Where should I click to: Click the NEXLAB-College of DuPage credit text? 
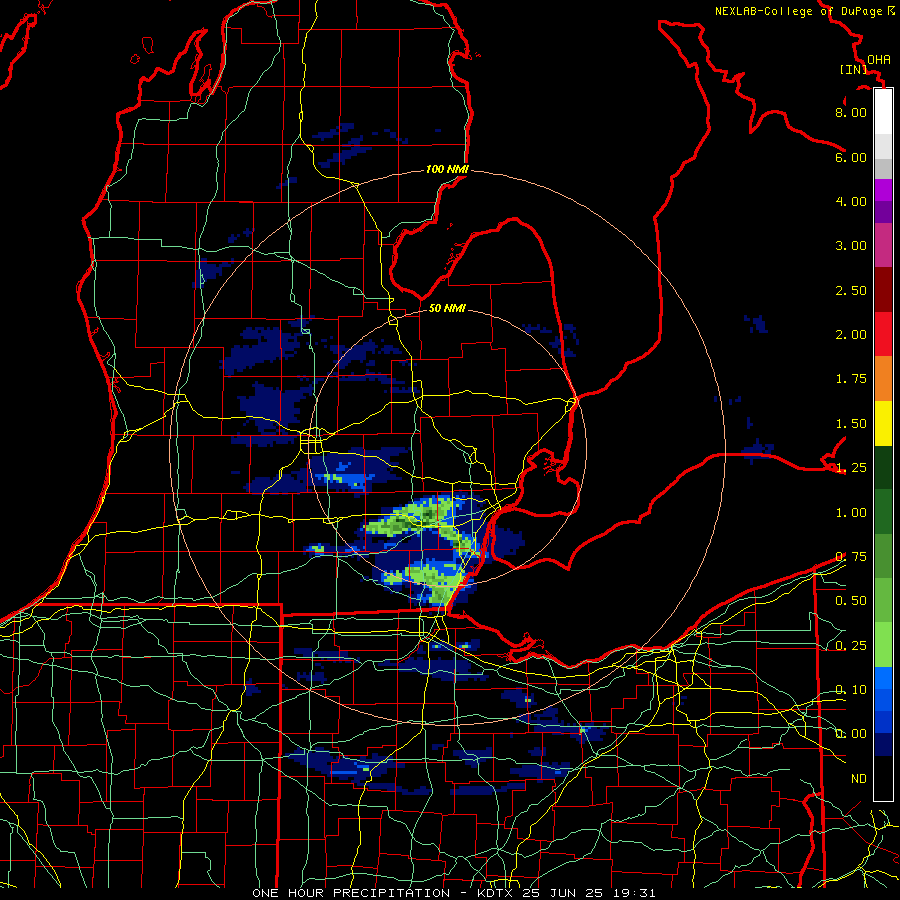(x=804, y=11)
